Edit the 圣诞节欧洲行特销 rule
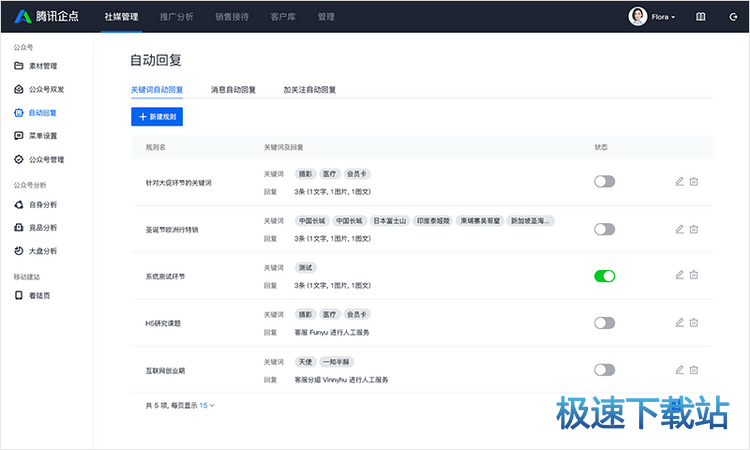The height and width of the screenshot is (450, 750). 679,229
